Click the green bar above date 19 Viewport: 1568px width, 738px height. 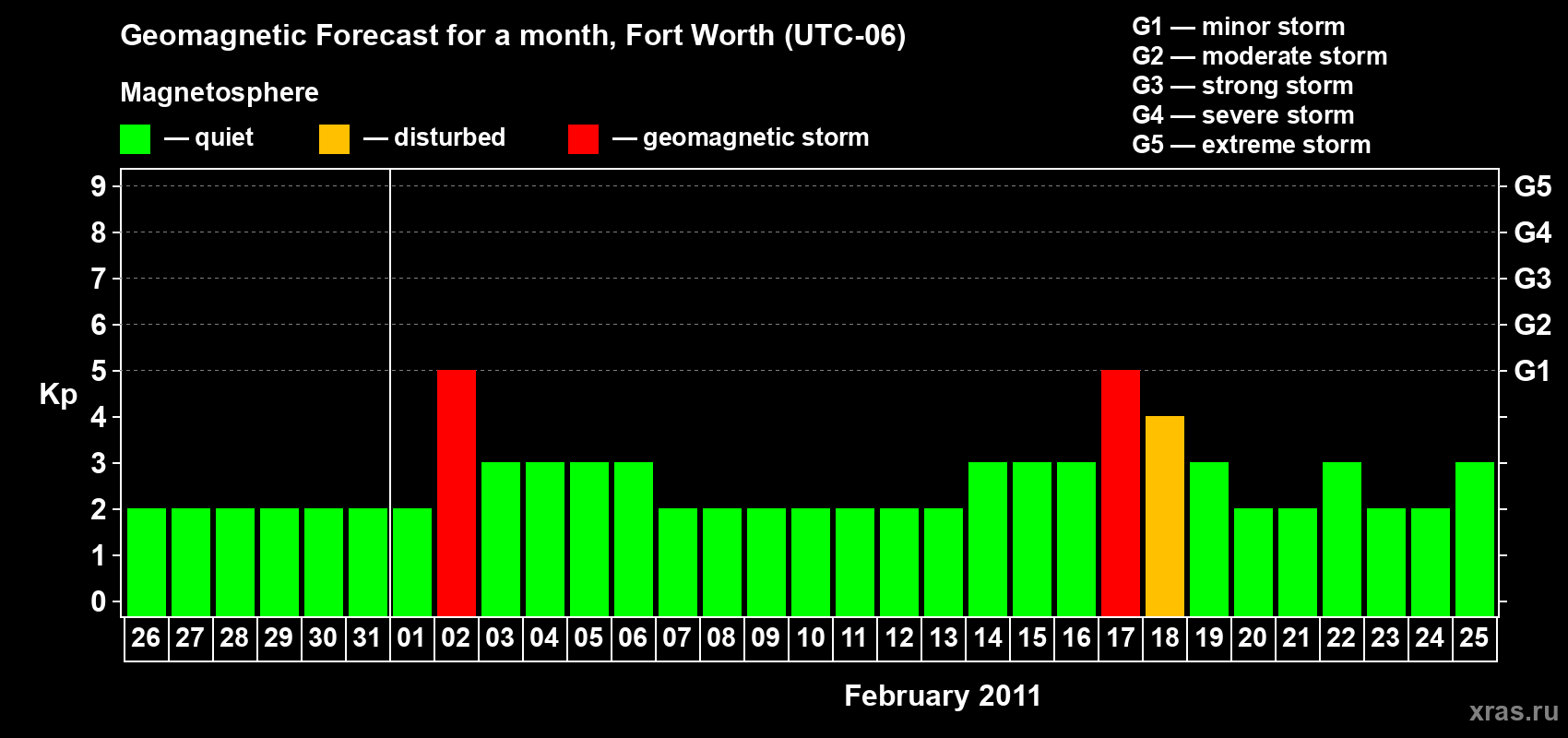1209,539
